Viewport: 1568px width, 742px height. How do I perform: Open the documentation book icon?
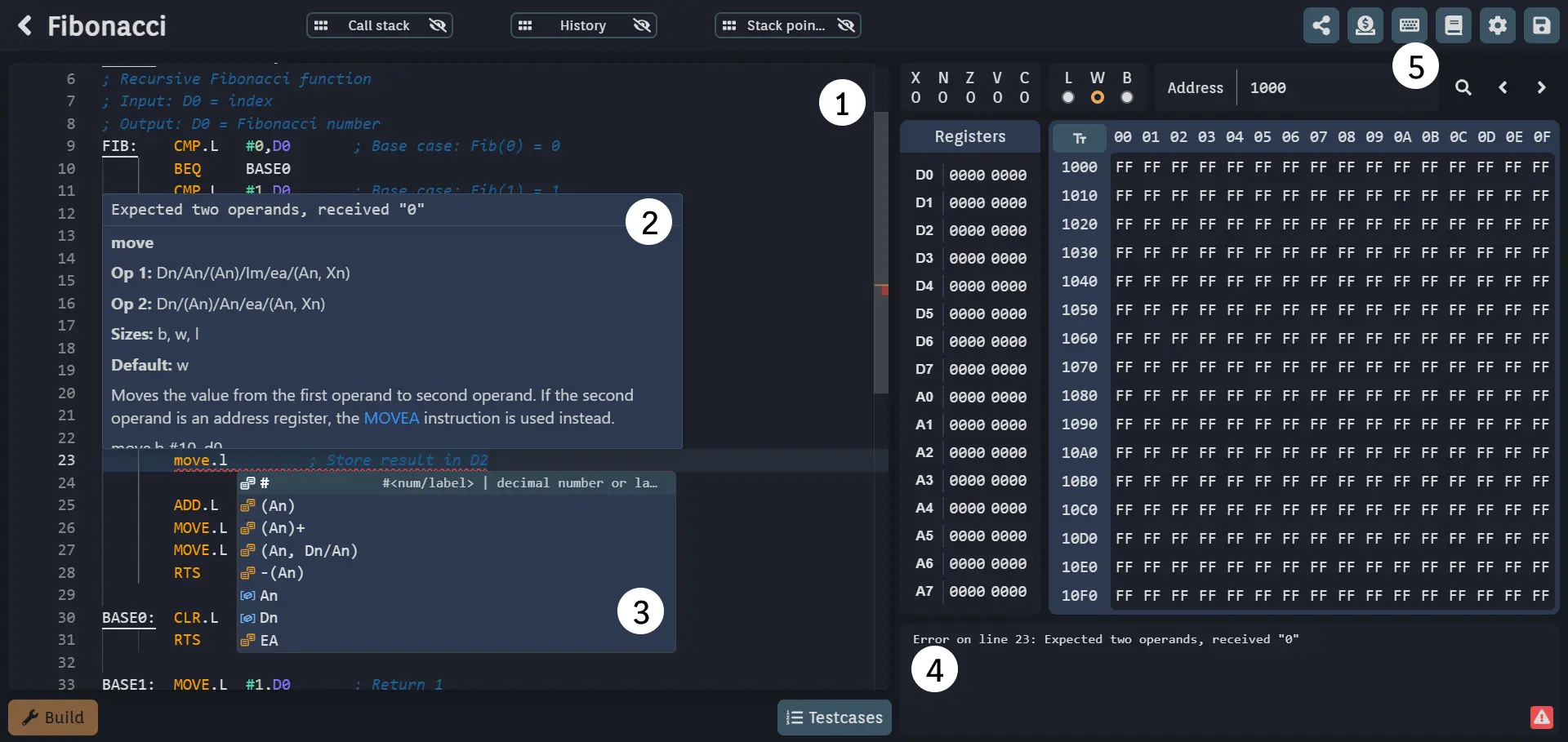click(1454, 25)
